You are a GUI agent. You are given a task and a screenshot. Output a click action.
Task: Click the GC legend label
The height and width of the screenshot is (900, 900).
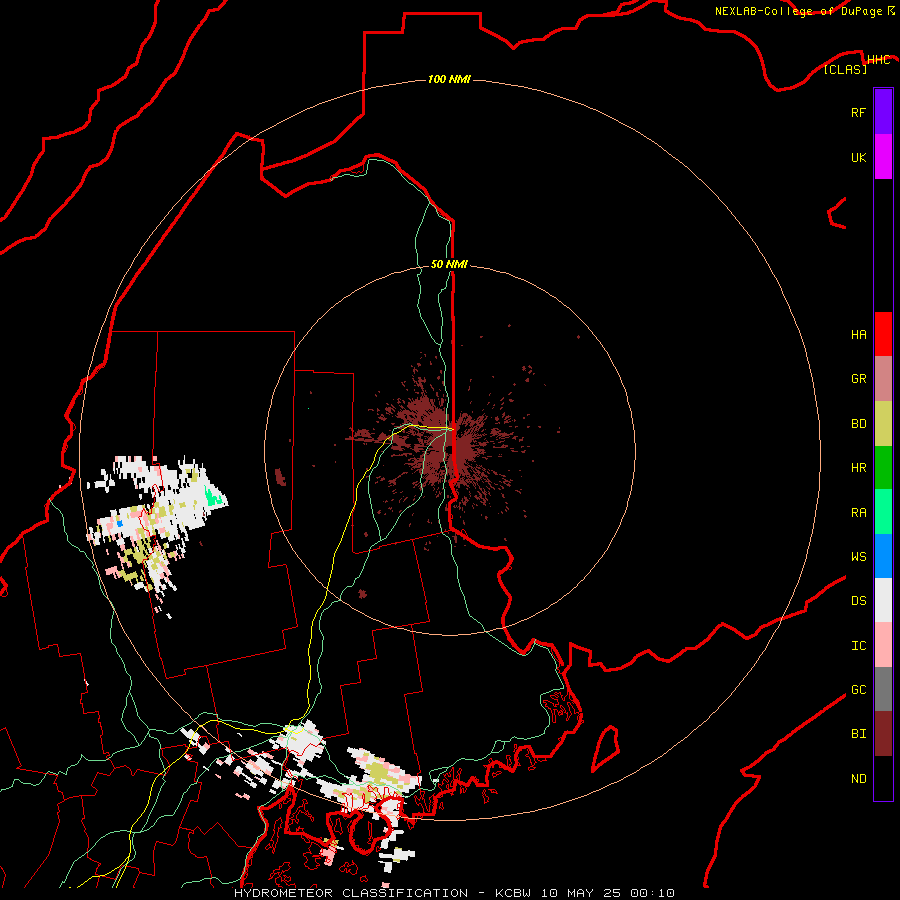(858, 690)
